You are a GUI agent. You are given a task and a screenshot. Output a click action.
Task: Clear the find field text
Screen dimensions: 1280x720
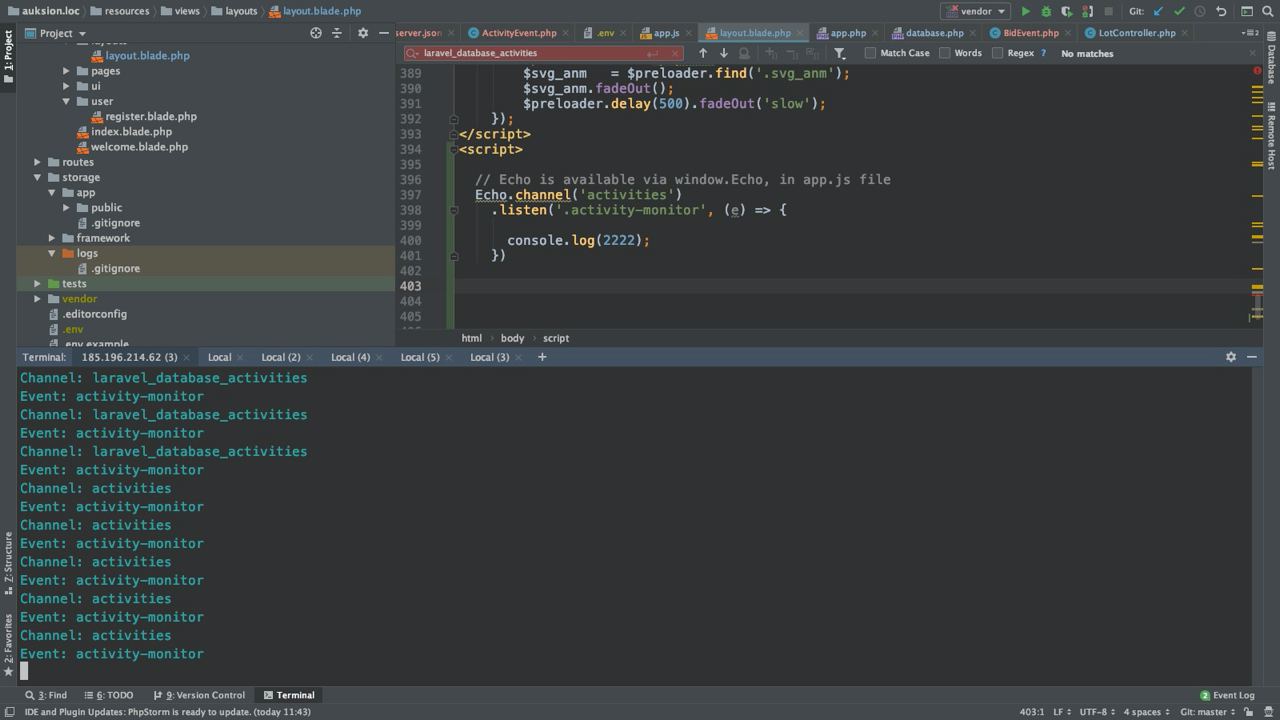(x=675, y=53)
